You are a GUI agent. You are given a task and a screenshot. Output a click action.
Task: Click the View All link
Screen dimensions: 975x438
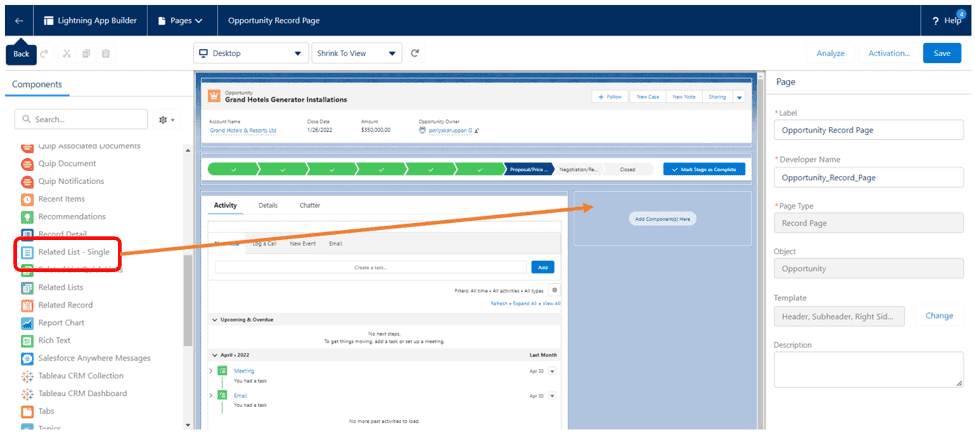tap(551, 304)
